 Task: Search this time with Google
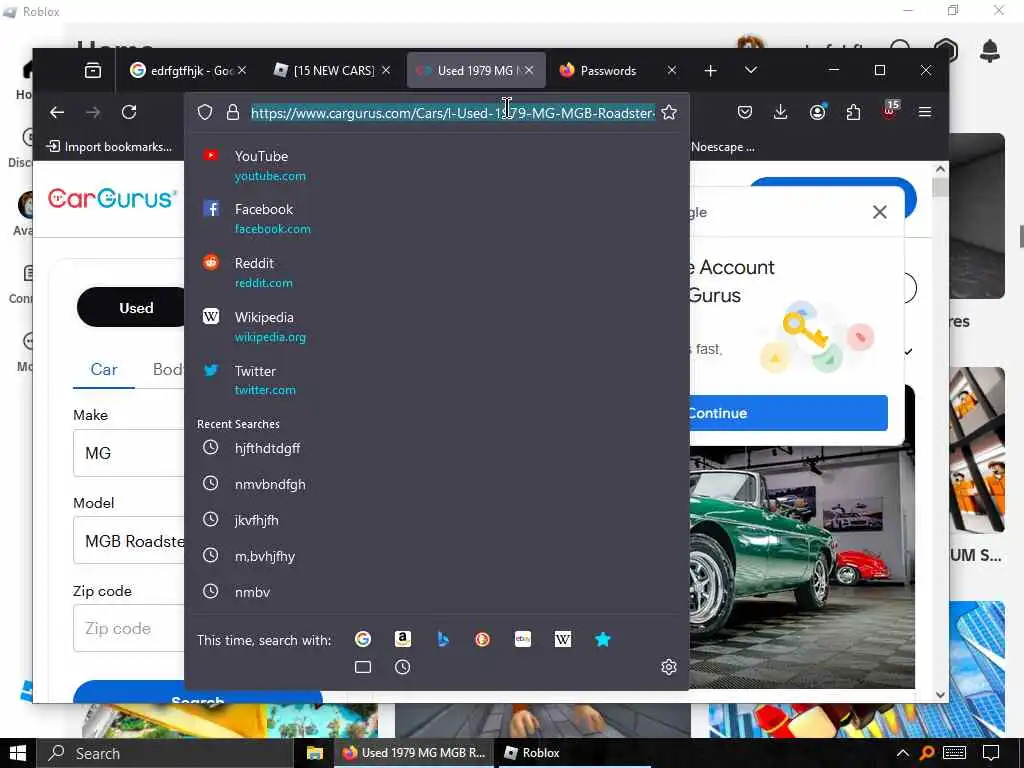pos(362,639)
